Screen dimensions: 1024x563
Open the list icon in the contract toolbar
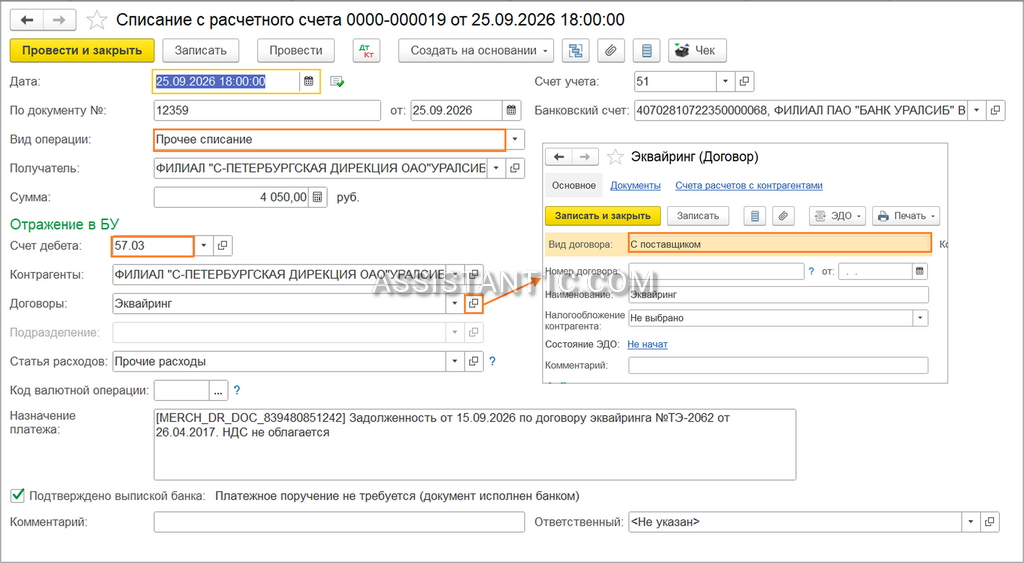click(x=755, y=216)
